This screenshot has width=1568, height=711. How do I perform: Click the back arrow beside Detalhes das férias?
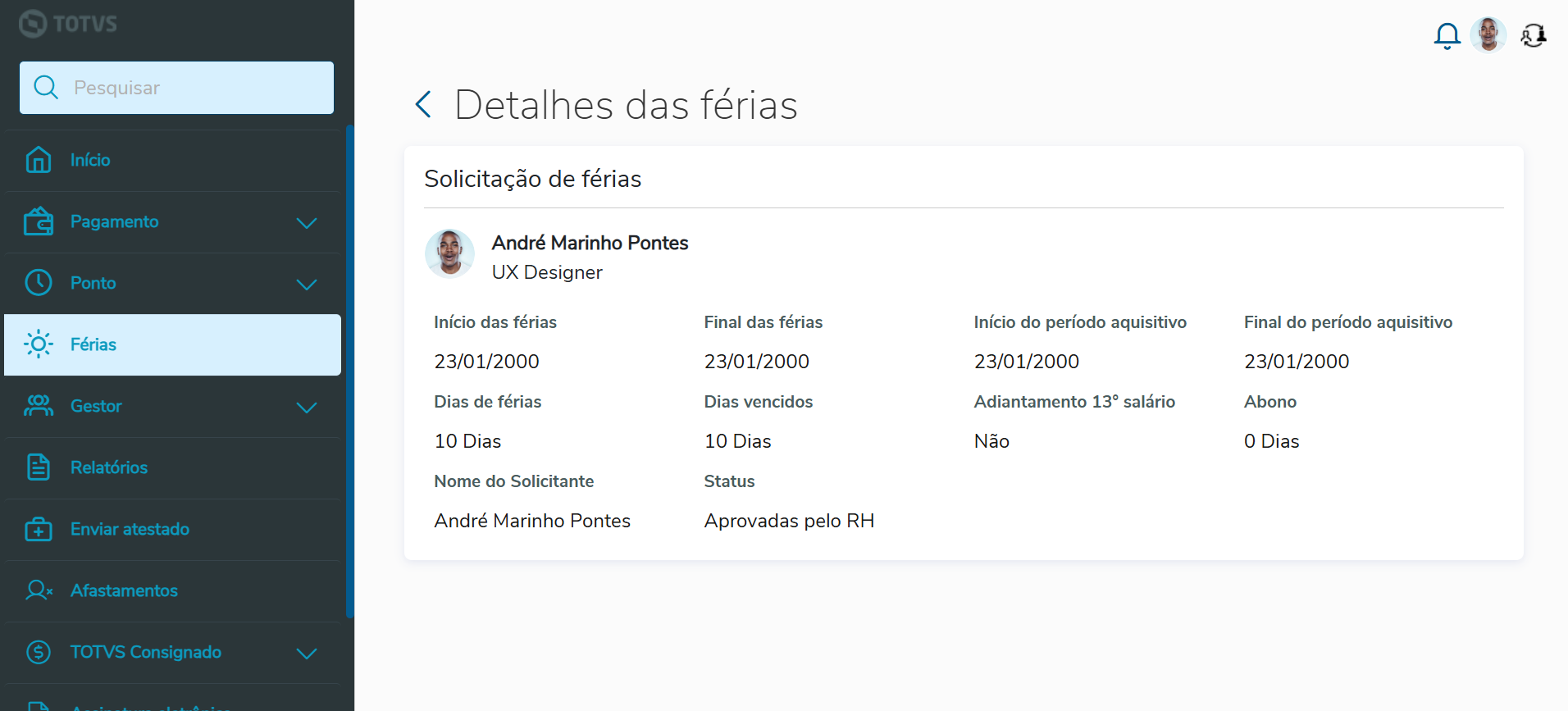pyautogui.click(x=423, y=104)
